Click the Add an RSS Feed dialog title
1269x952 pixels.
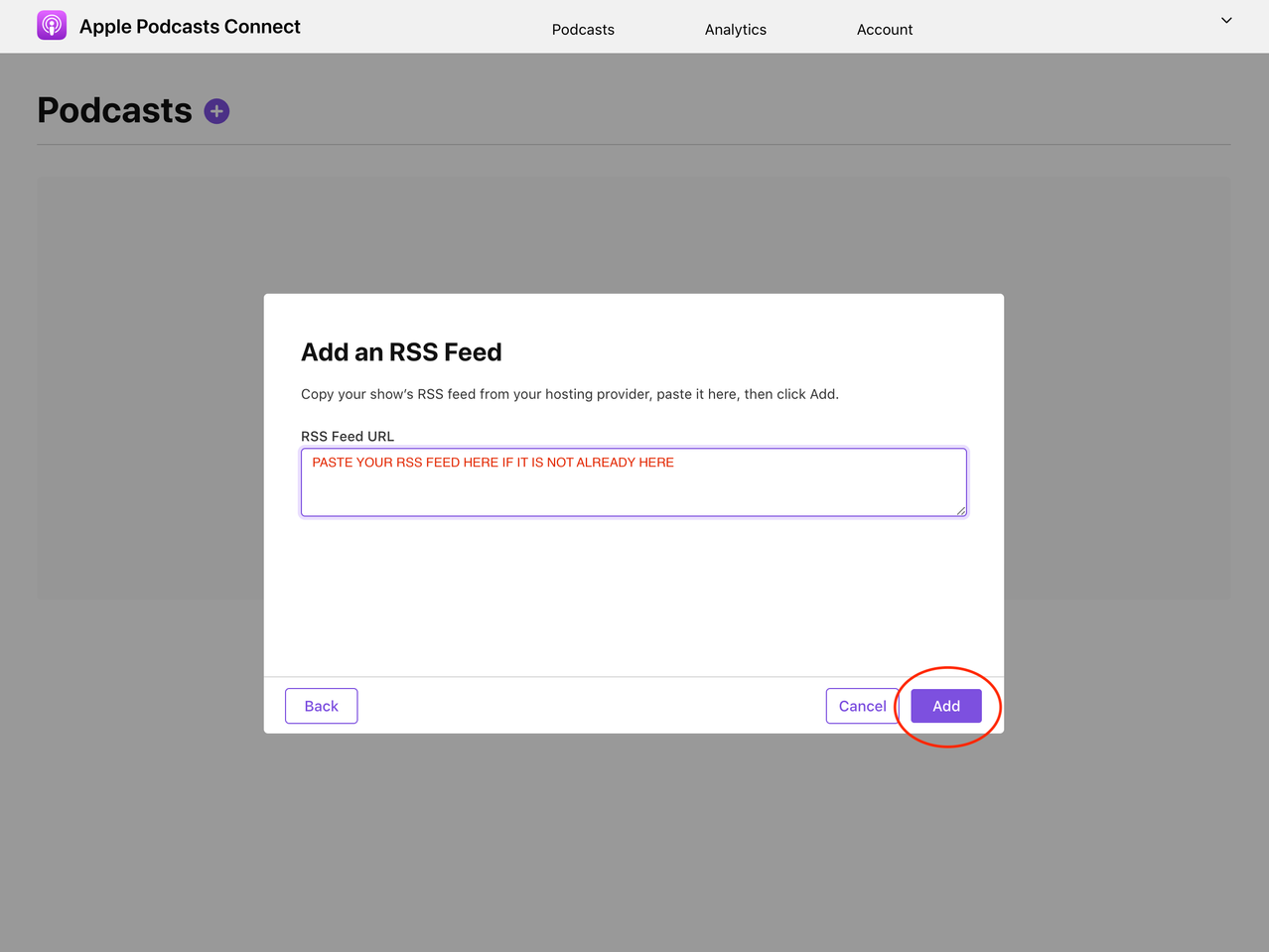[401, 352]
